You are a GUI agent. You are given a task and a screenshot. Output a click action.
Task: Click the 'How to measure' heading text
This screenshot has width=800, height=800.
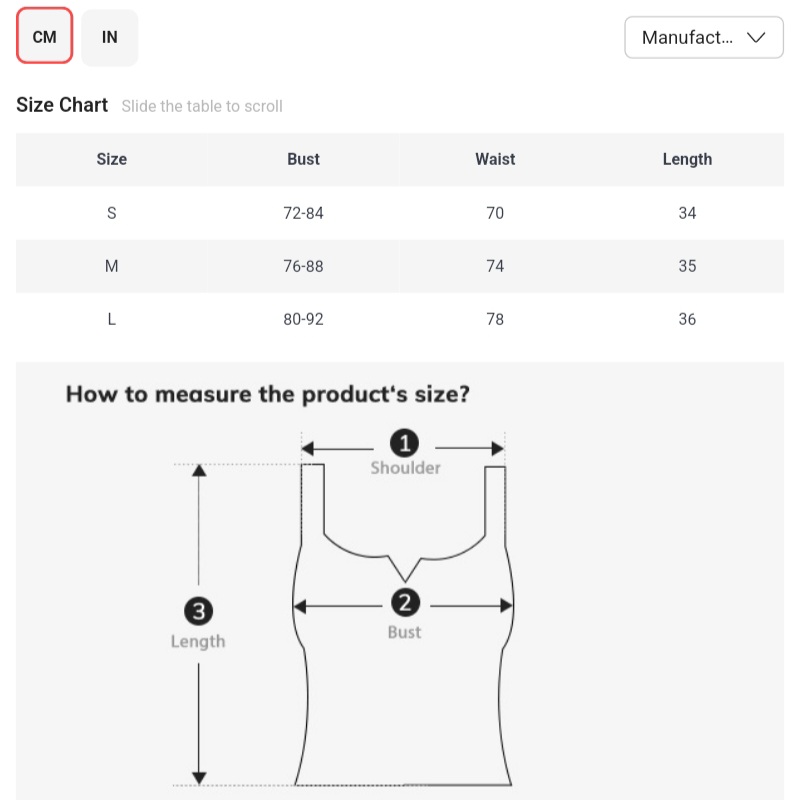point(267,394)
